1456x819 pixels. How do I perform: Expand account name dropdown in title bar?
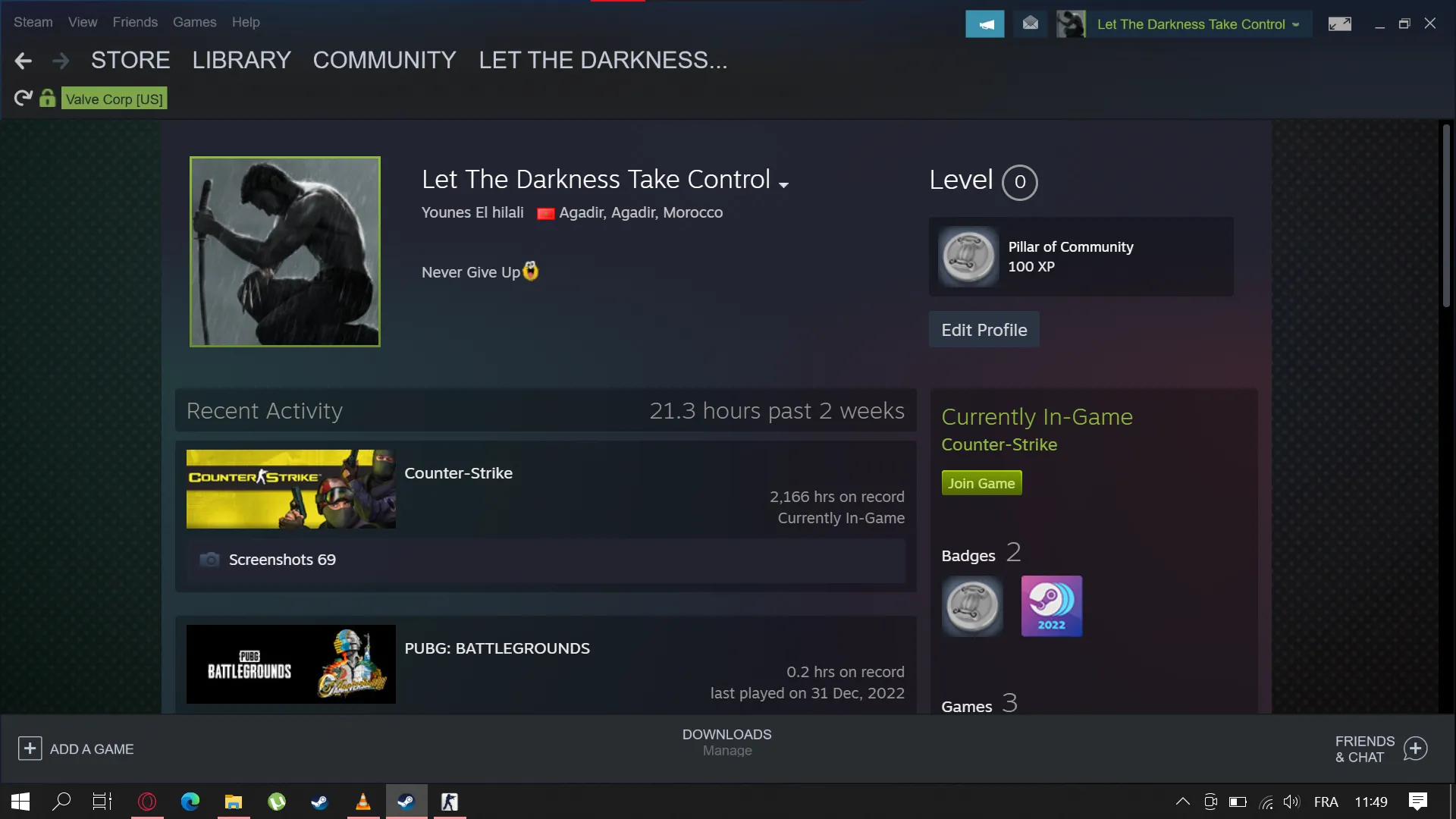1296,25
